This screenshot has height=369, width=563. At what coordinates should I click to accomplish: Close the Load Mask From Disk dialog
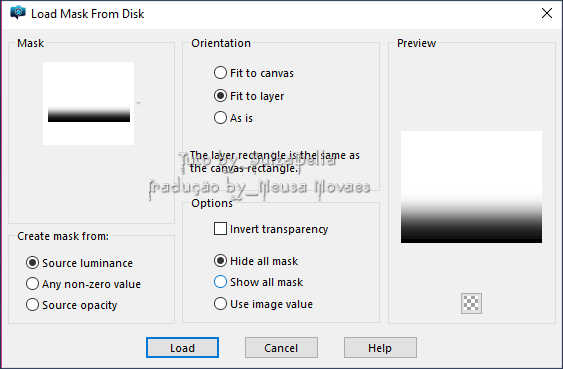coord(546,13)
